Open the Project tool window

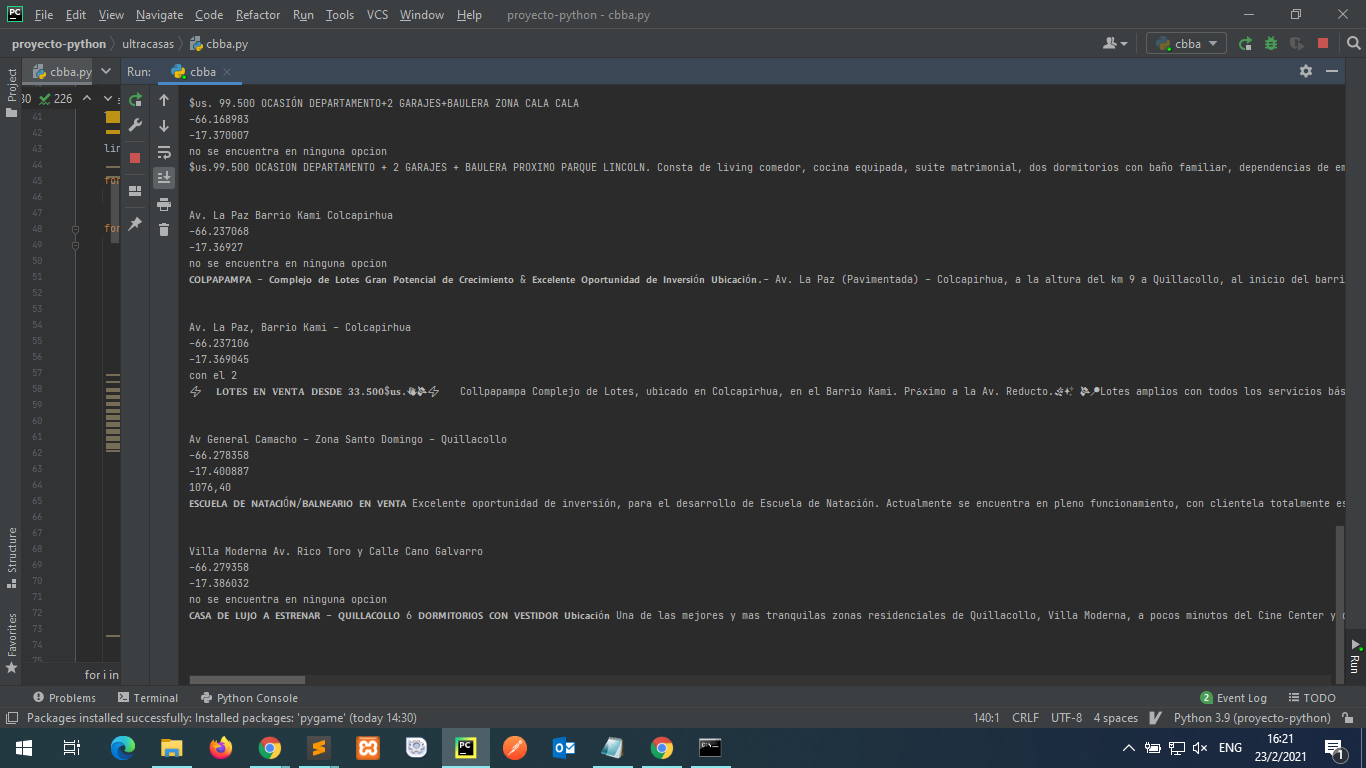tap(11, 92)
